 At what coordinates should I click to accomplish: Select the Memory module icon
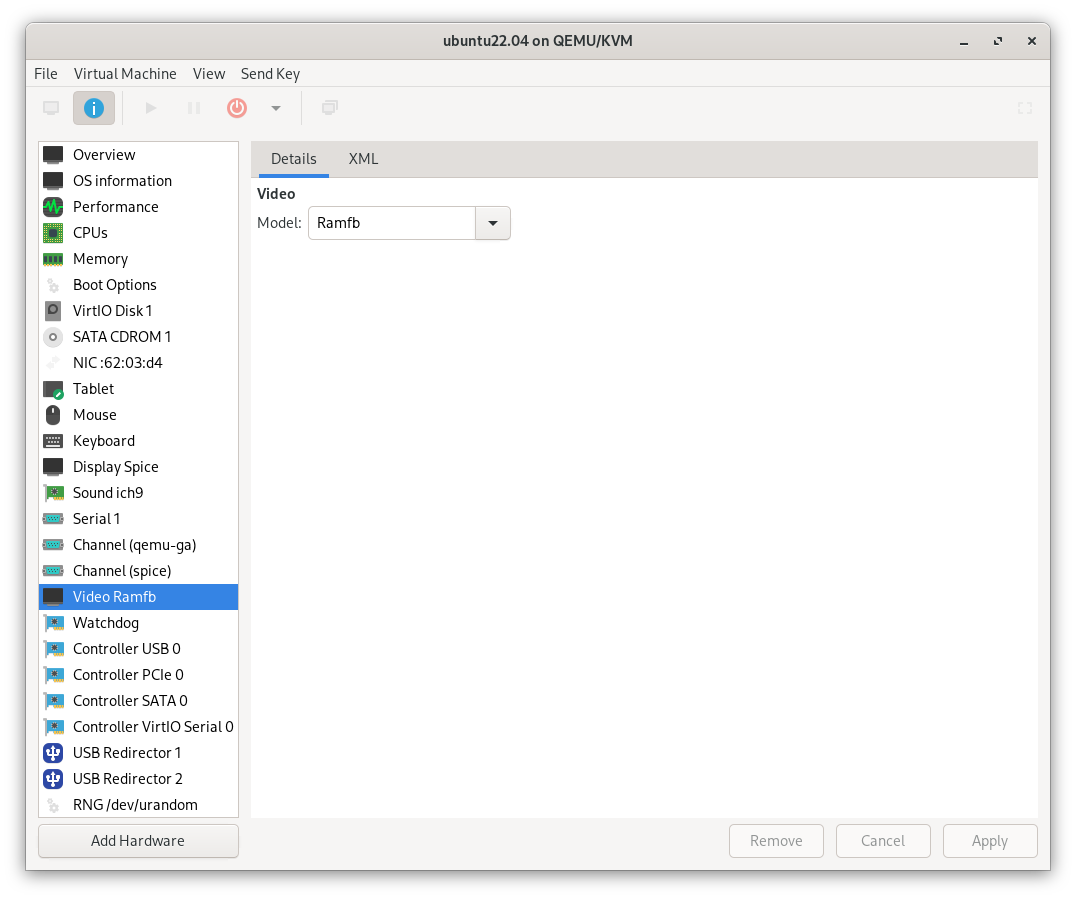click(x=53, y=259)
